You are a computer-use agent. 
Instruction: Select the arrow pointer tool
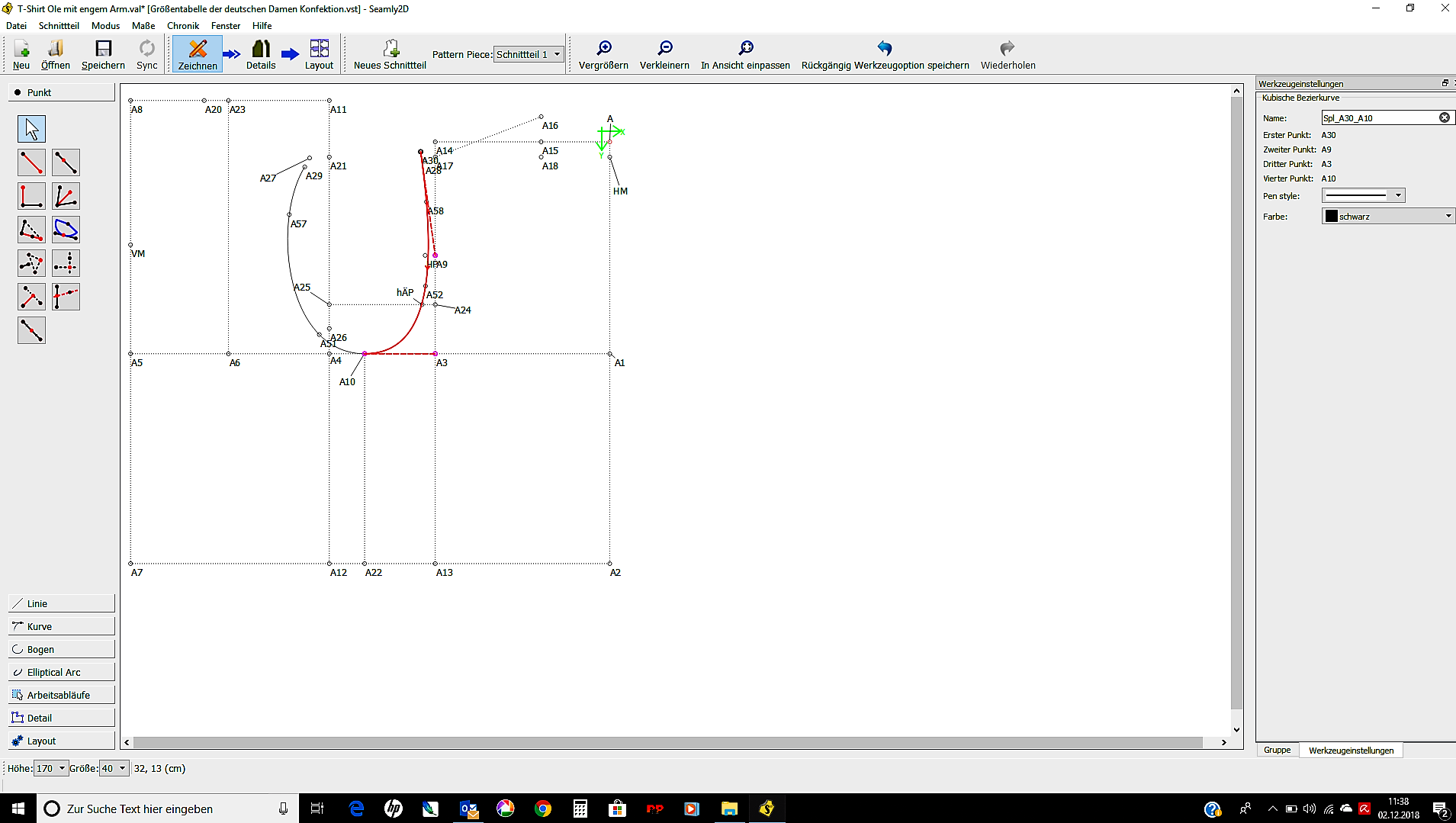click(31, 129)
